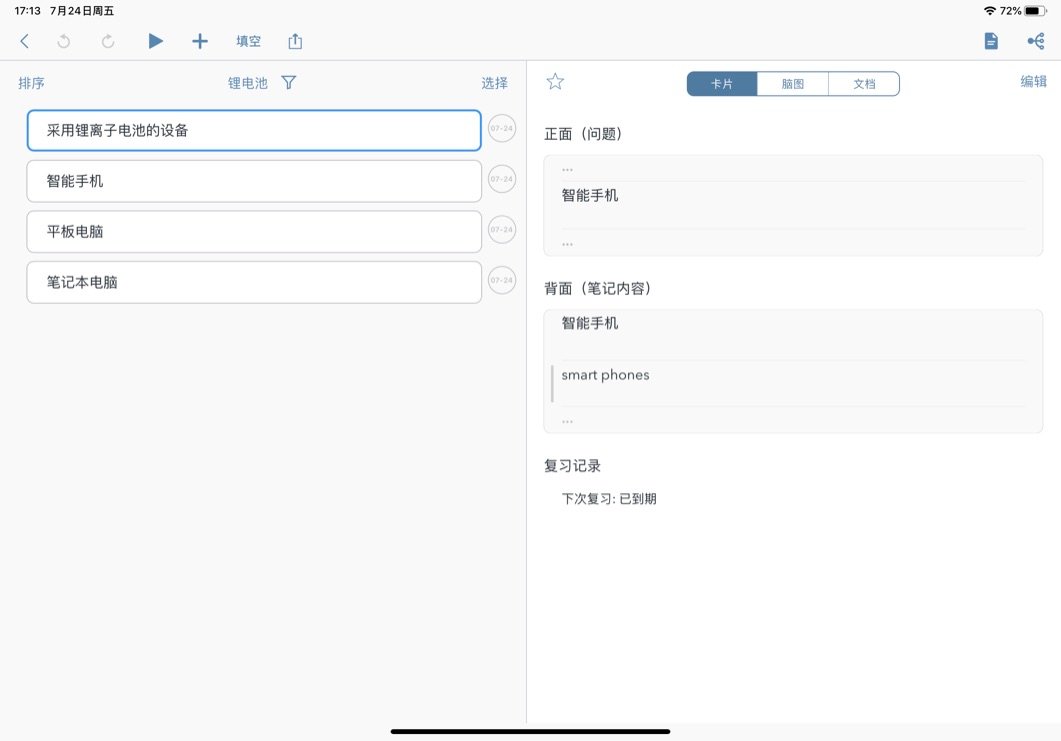Open the mind-map node icon at top right
The height and width of the screenshot is (741, 1061).
1035,41
